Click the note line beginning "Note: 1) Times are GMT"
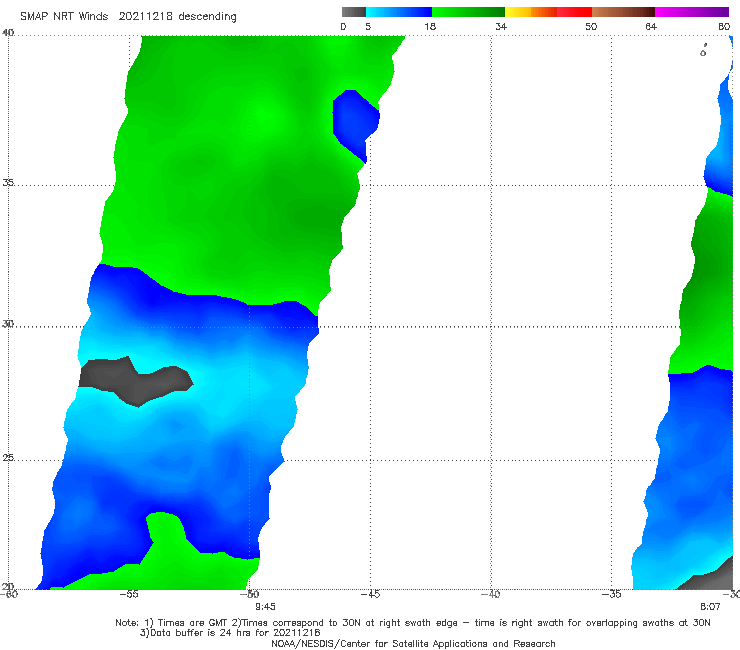 point(413,623)
